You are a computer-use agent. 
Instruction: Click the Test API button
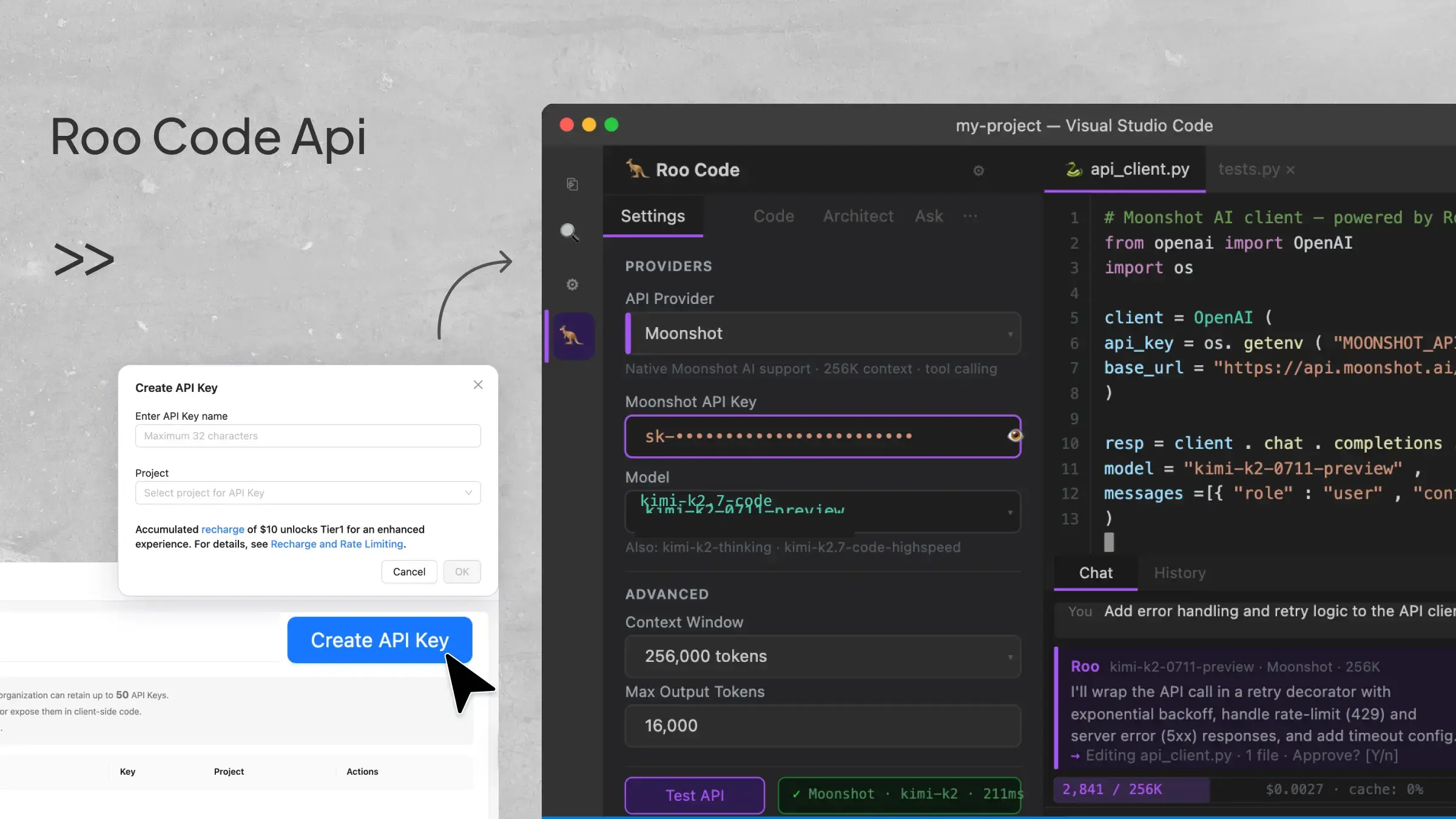695,795
